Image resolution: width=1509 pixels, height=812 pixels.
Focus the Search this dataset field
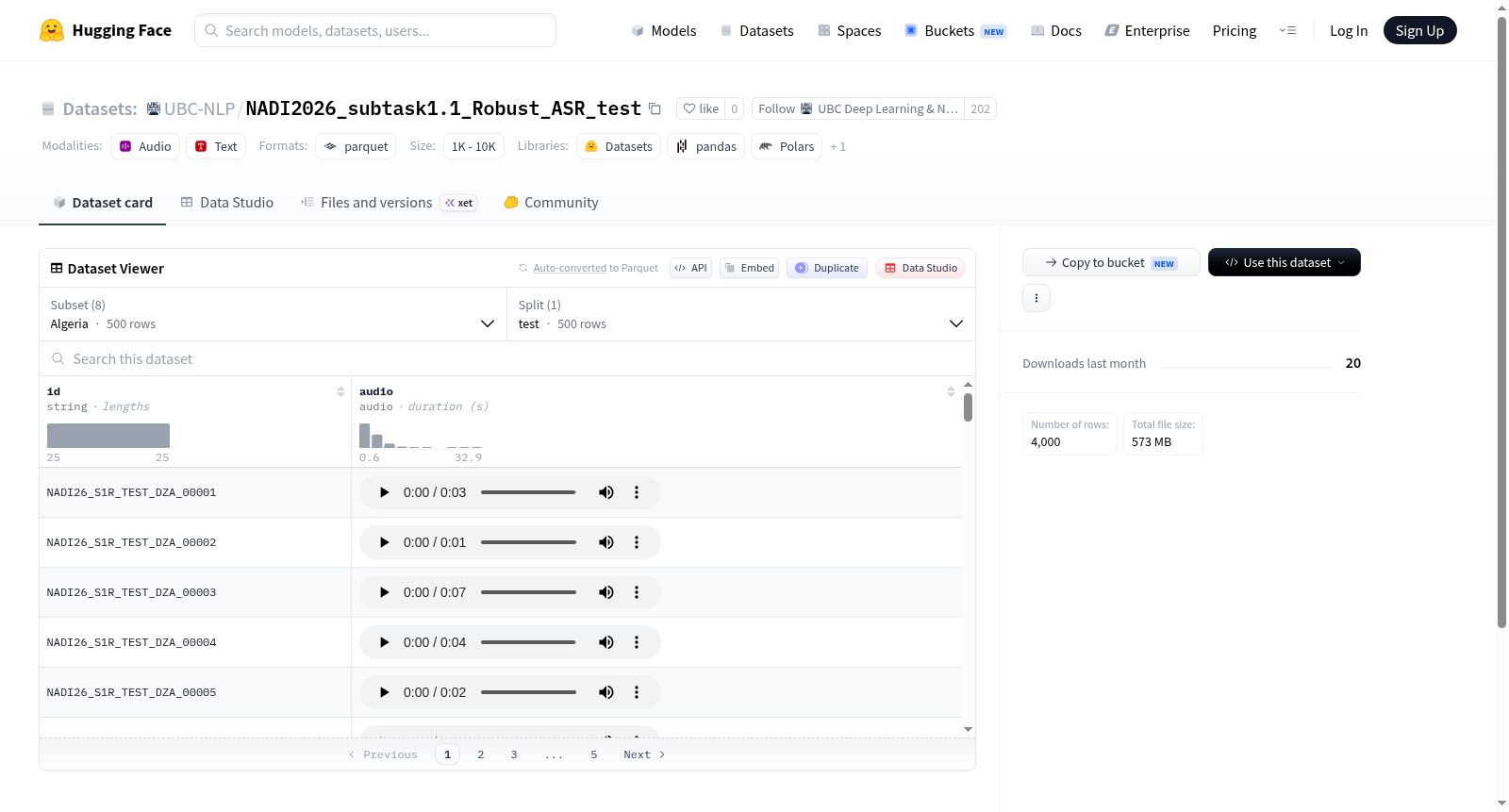pyautogui.click(x=507, y=358)
